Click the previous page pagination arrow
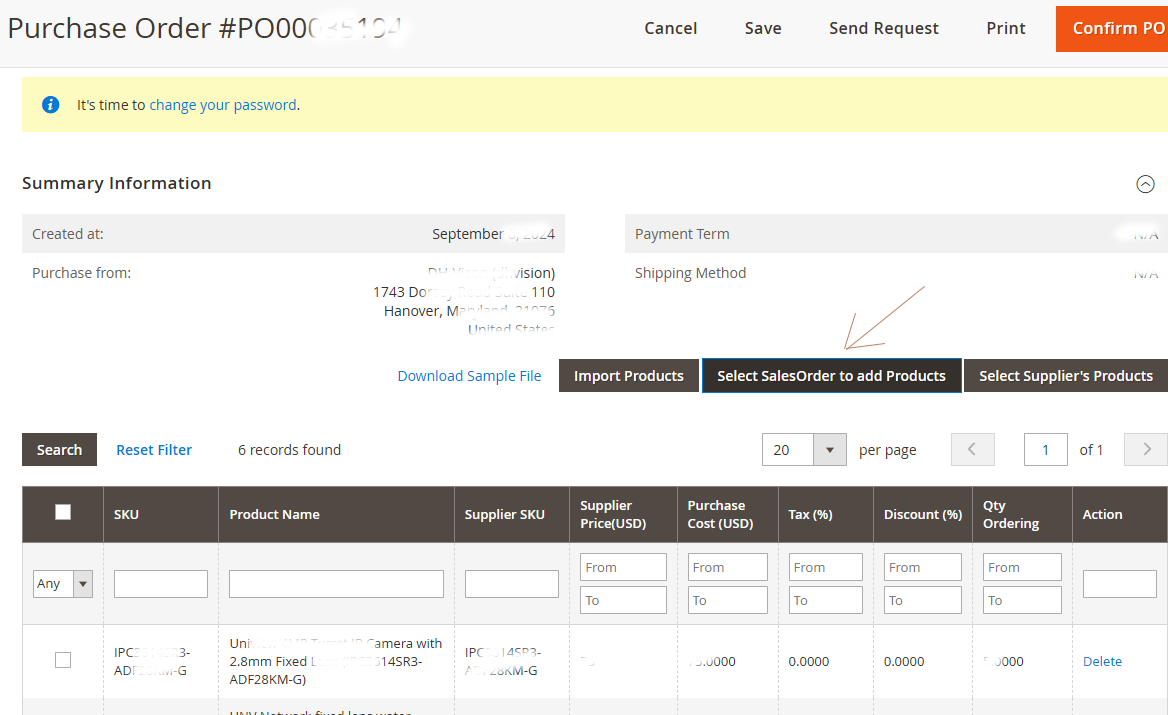The image size is (1168, 715). click(972, 449)
